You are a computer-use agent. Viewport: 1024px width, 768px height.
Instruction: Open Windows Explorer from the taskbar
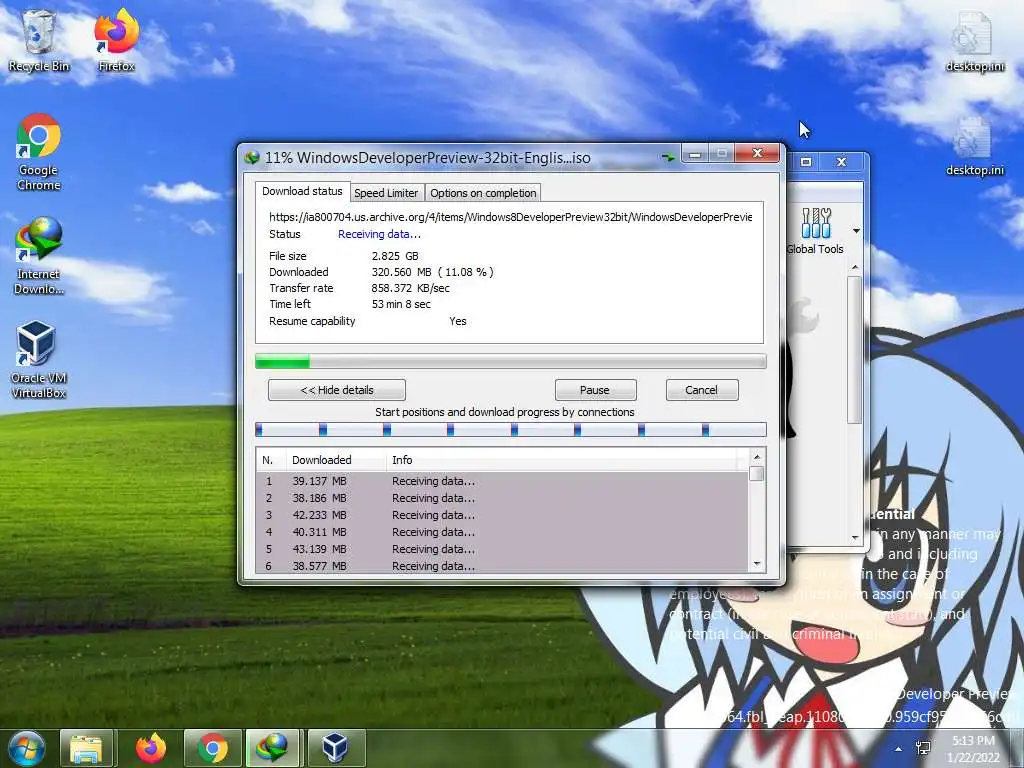tap(87, 748)
